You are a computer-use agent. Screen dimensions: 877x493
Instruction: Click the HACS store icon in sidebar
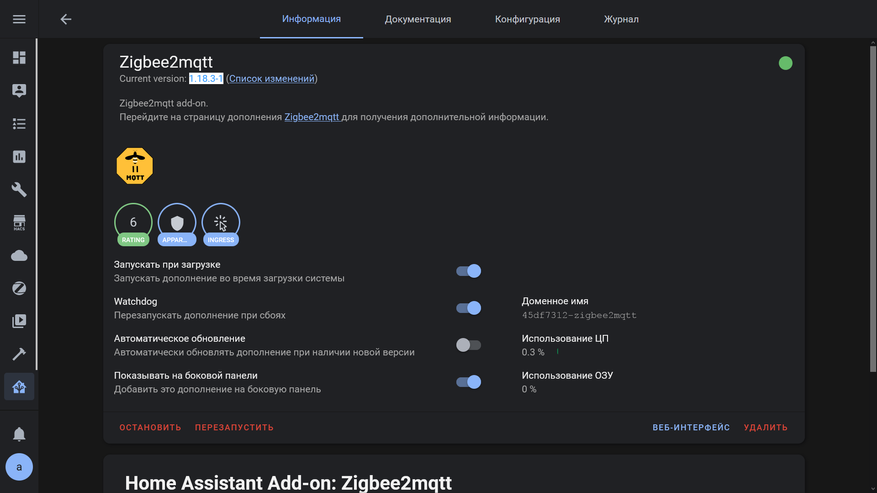point(19,222)
